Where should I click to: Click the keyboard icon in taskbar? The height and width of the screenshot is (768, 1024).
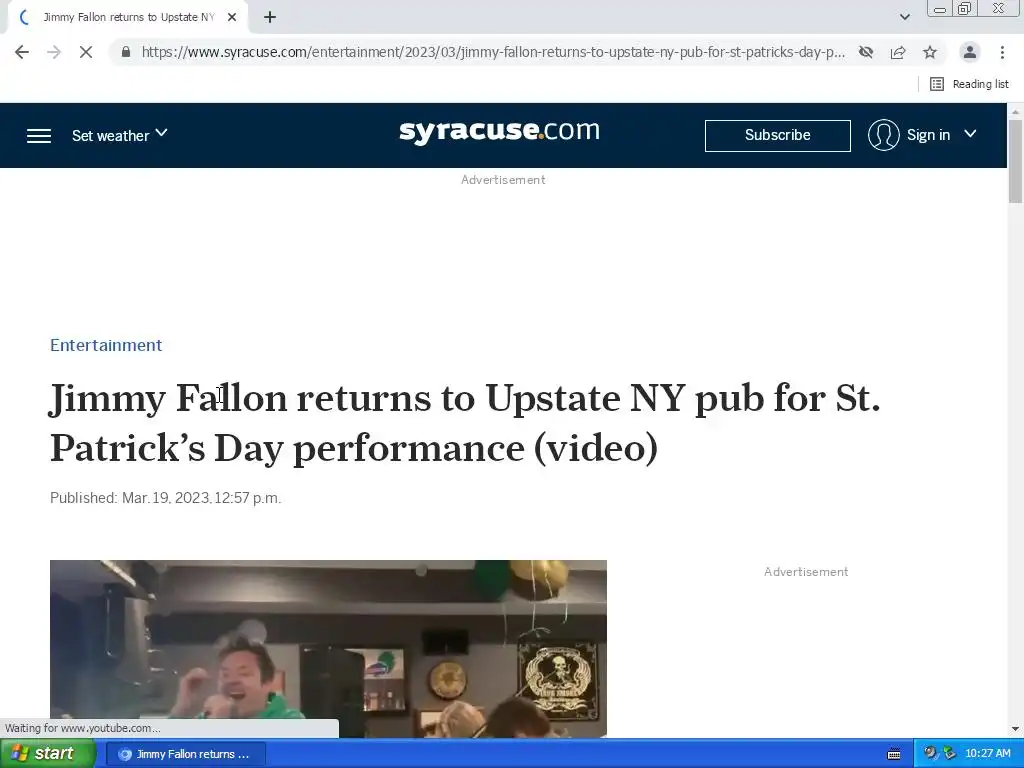click(894, 754)
